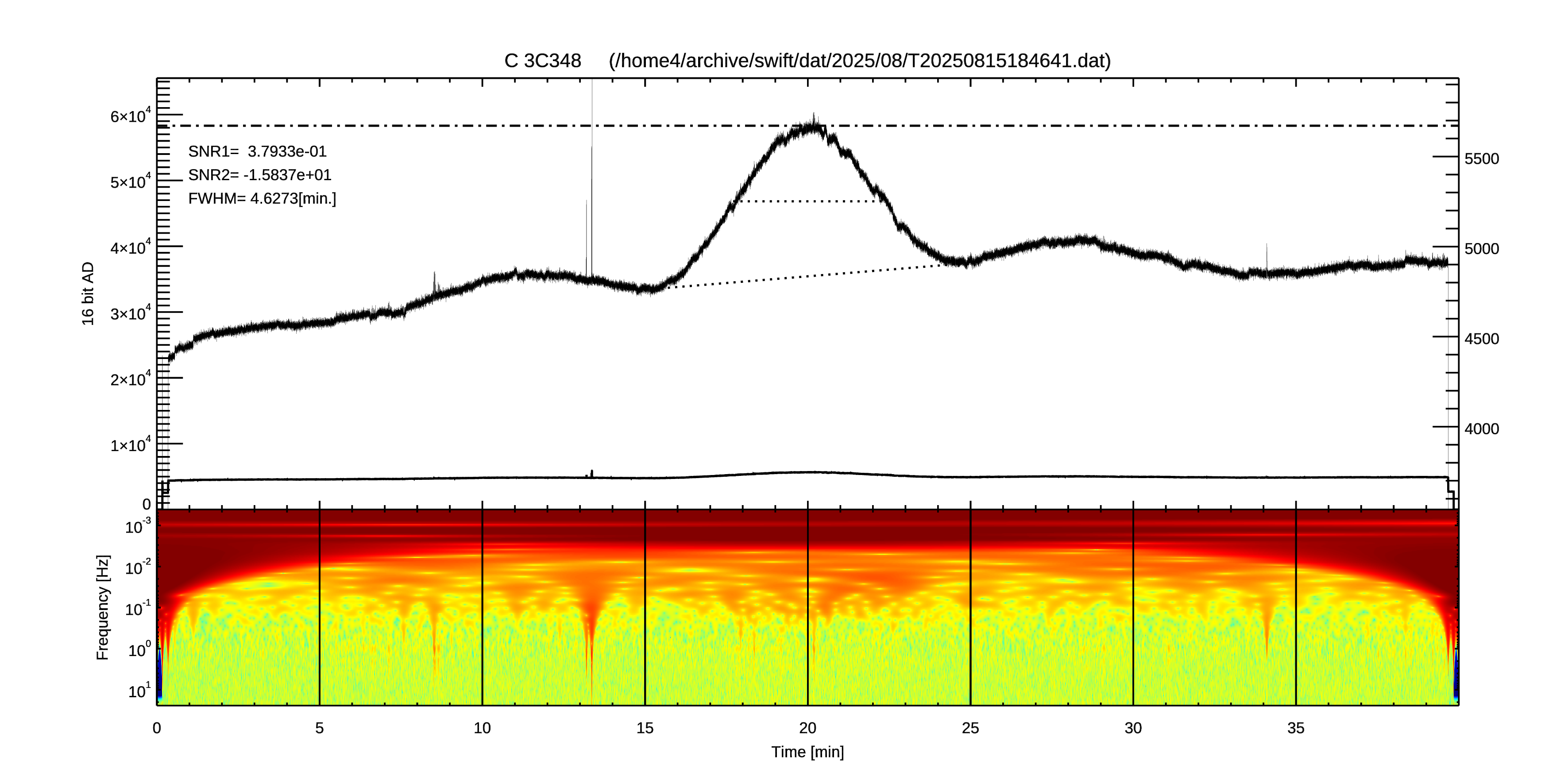Click the left y-axis tick label 4×10^4
This screenshot has height=784, width=1568.
(x=130, y=247)
